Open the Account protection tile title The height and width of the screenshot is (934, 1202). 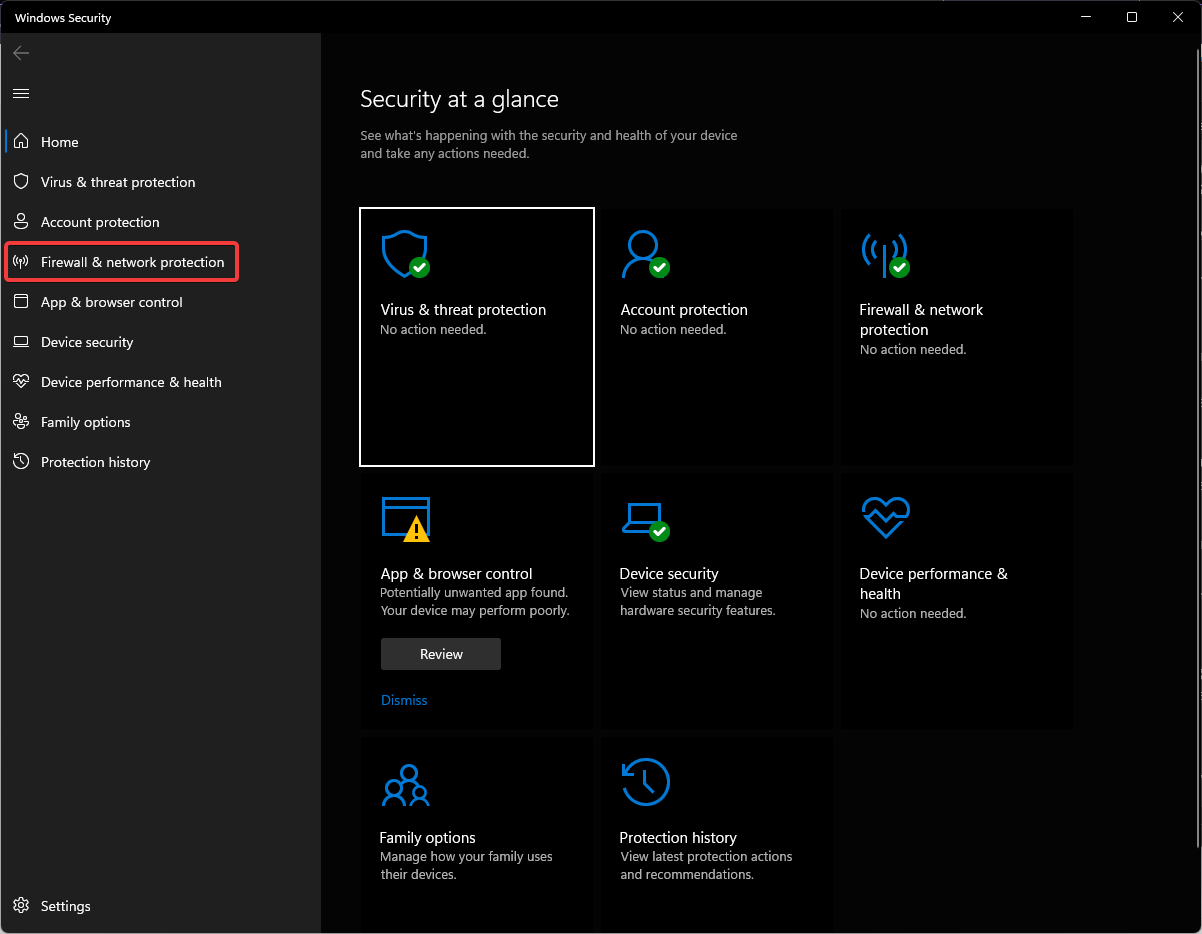click(684, 310)
